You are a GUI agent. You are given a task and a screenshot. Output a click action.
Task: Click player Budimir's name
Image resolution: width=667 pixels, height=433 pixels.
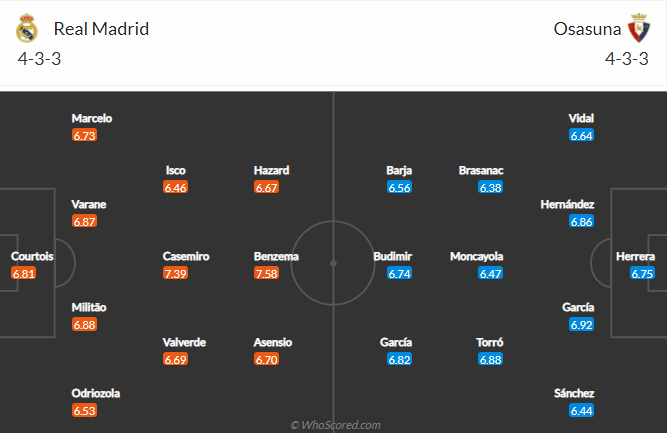pos(393,256)
